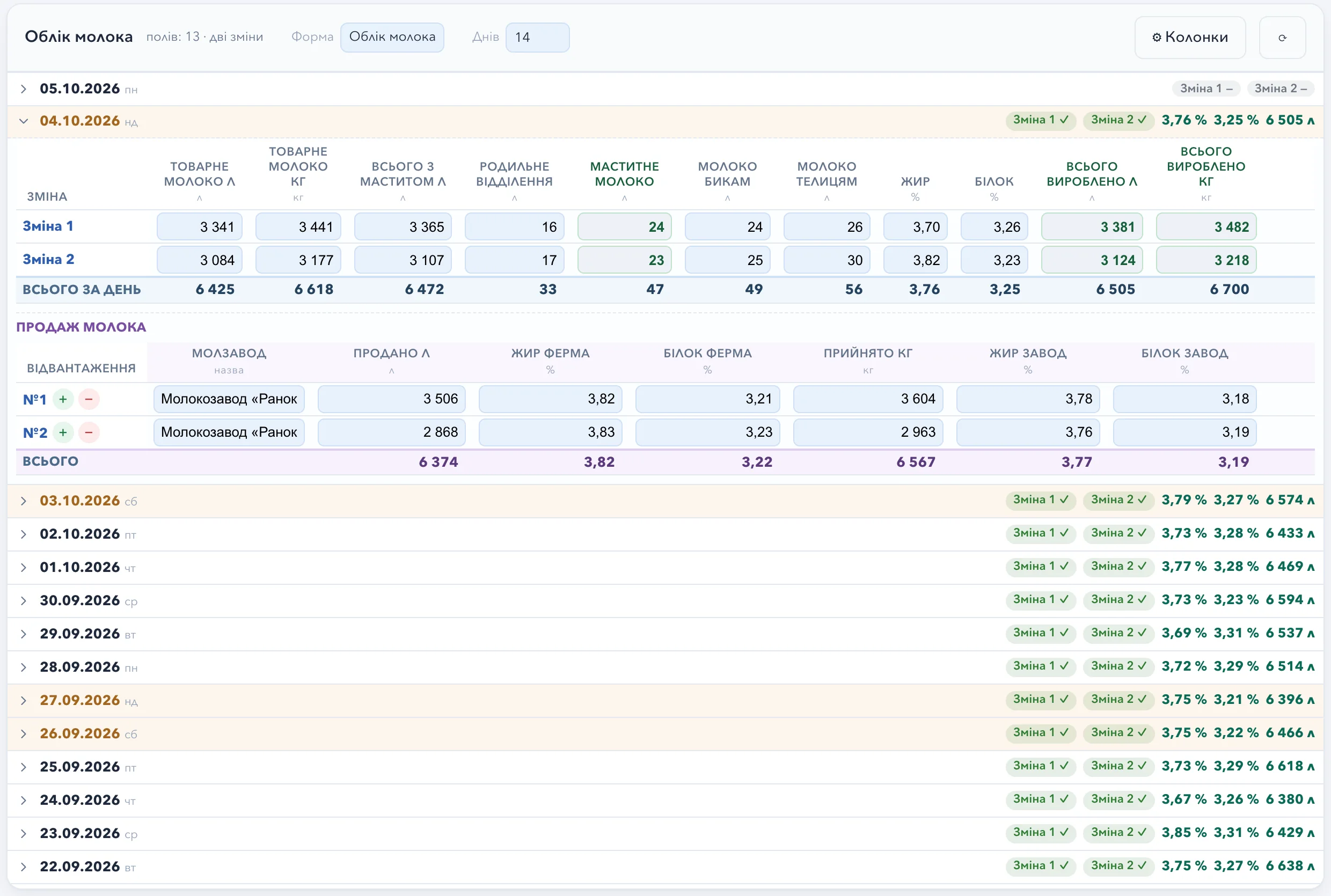Click the refresh icon button
1331x896 pixels.
click(1282, 37)
